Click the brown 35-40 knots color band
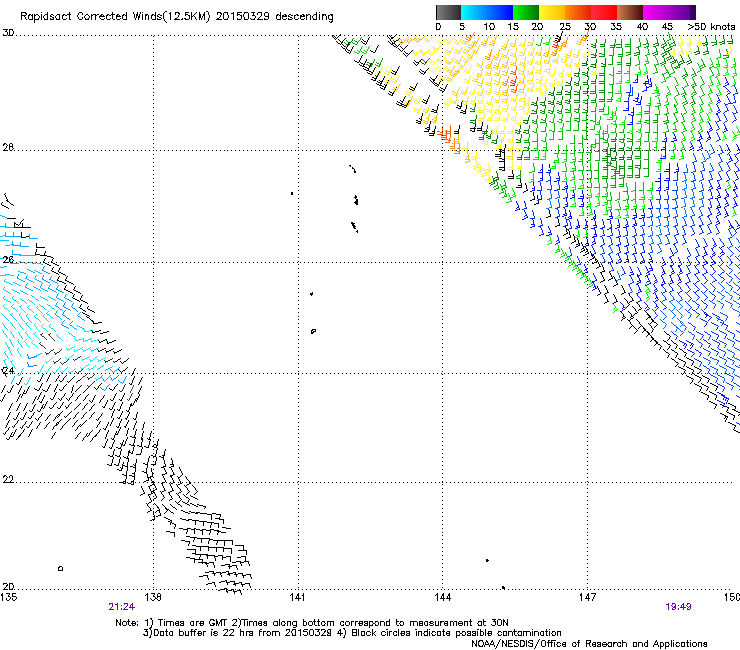 (630, 12)
